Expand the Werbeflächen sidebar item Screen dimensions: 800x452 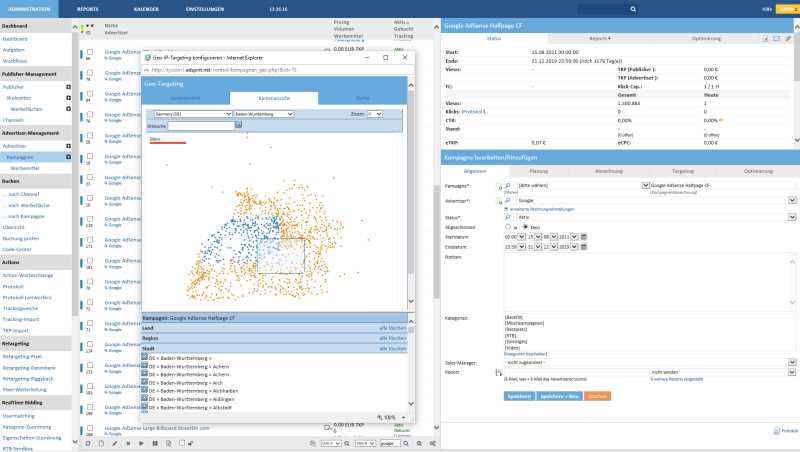[68, 109]
